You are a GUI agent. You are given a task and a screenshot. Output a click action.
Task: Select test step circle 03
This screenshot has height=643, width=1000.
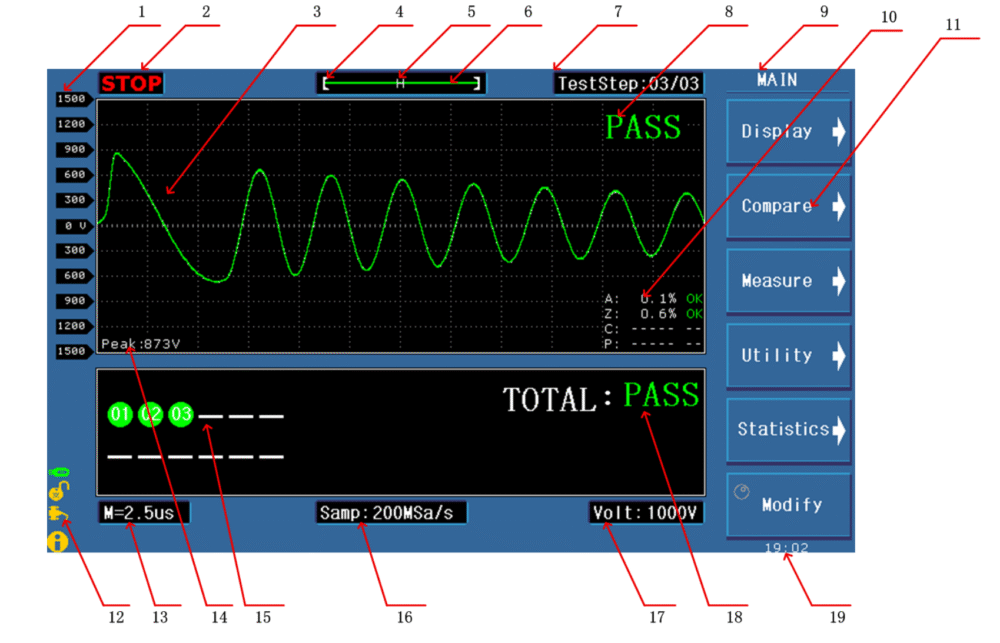181,415
